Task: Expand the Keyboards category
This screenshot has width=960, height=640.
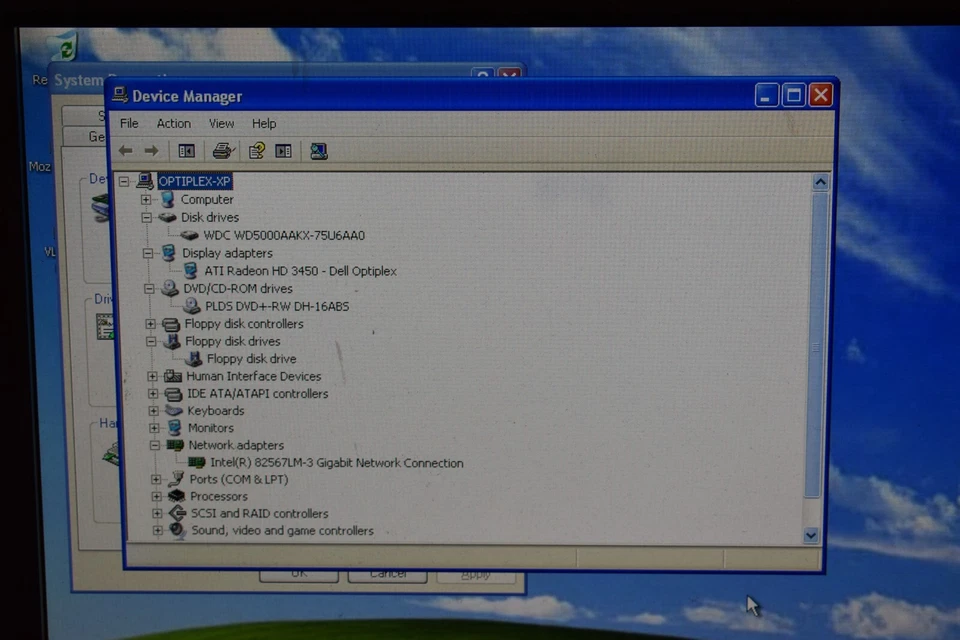Action: pyautogui.click(x=152, y=410)
